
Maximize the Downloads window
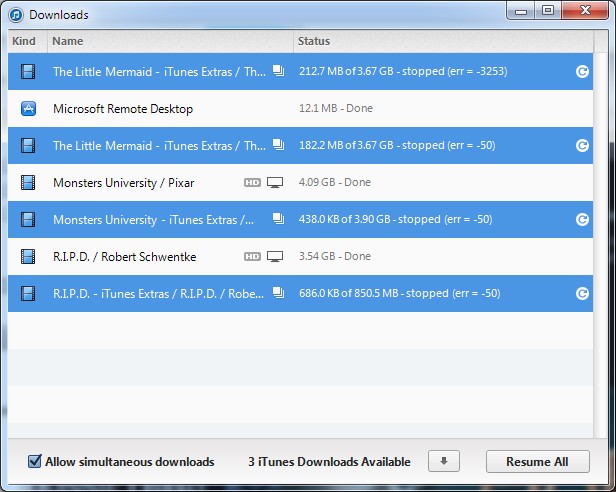tap(548, 10)
